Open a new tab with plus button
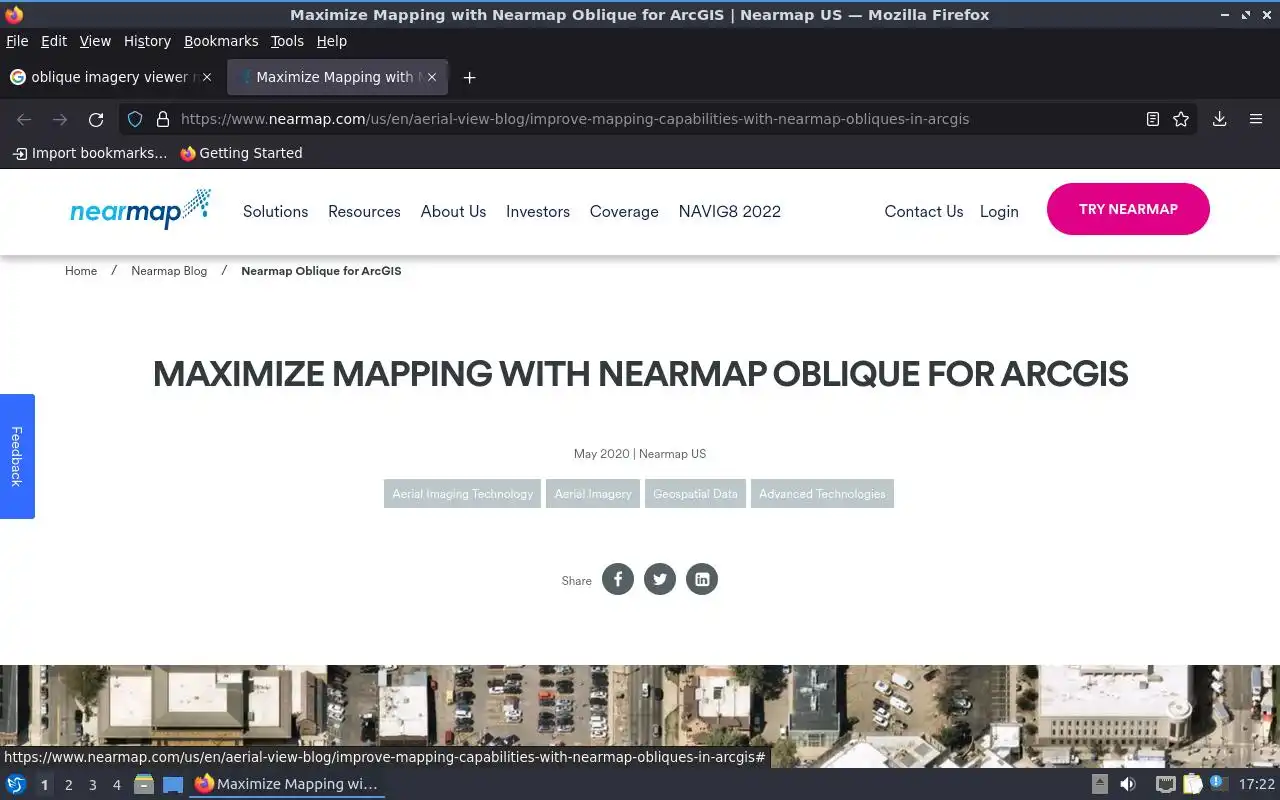The width and height of the screenshot is (1280, 800). point(469,77)
